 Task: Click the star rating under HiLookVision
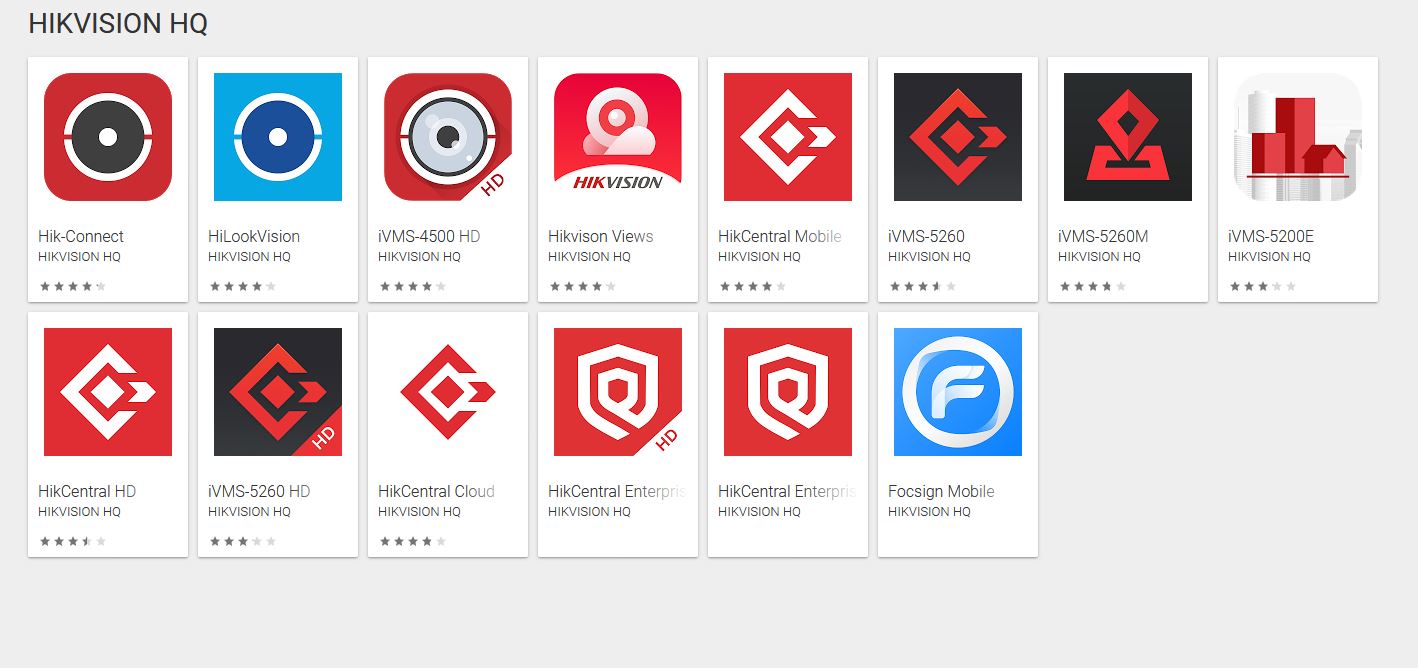pyautogui.click(x=242, y=287)
